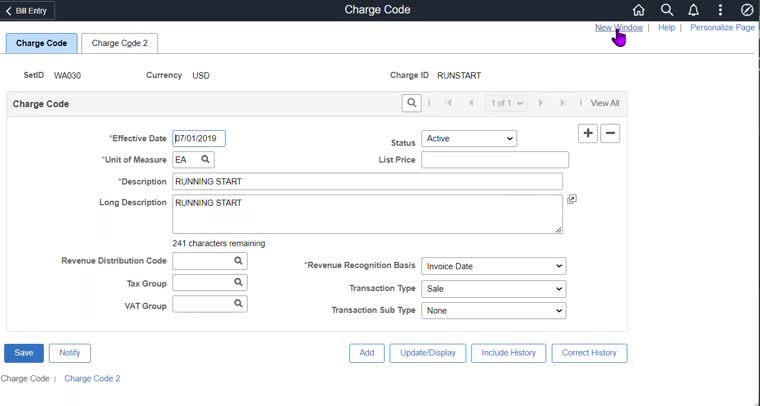Expand Long Description in popup window

(x=572, y=200)
